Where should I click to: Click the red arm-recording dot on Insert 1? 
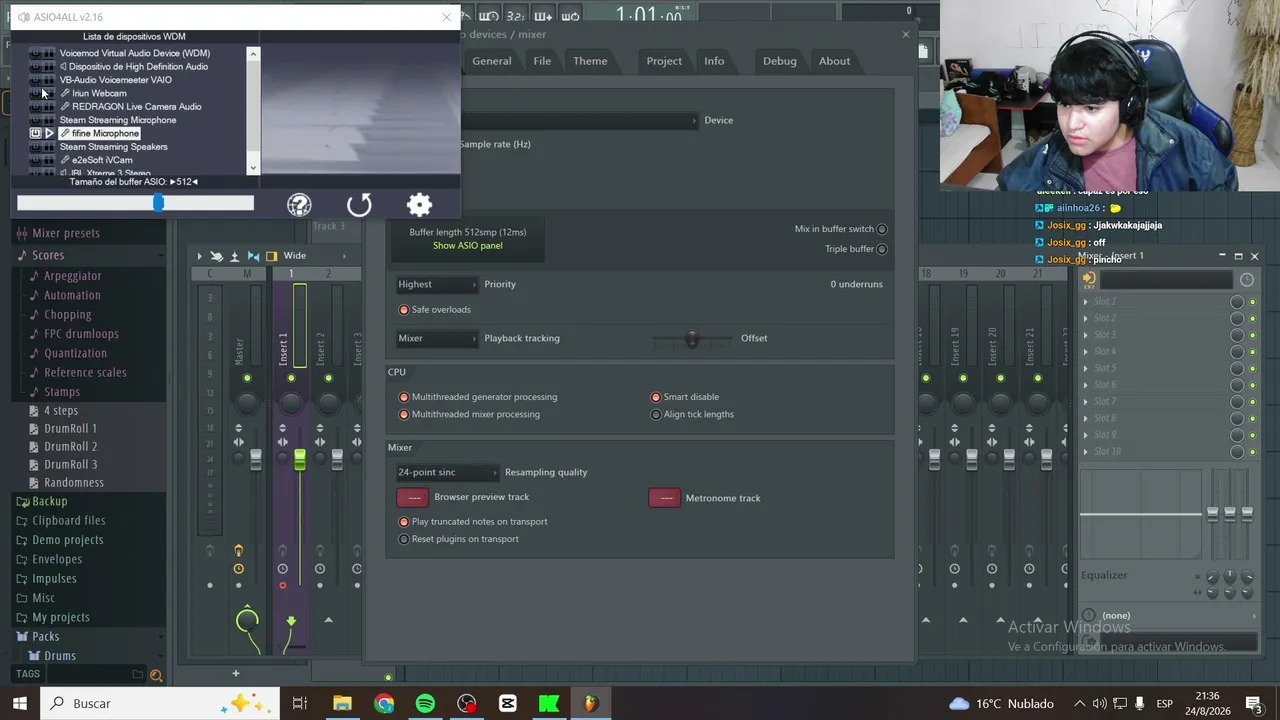[283, 586]
